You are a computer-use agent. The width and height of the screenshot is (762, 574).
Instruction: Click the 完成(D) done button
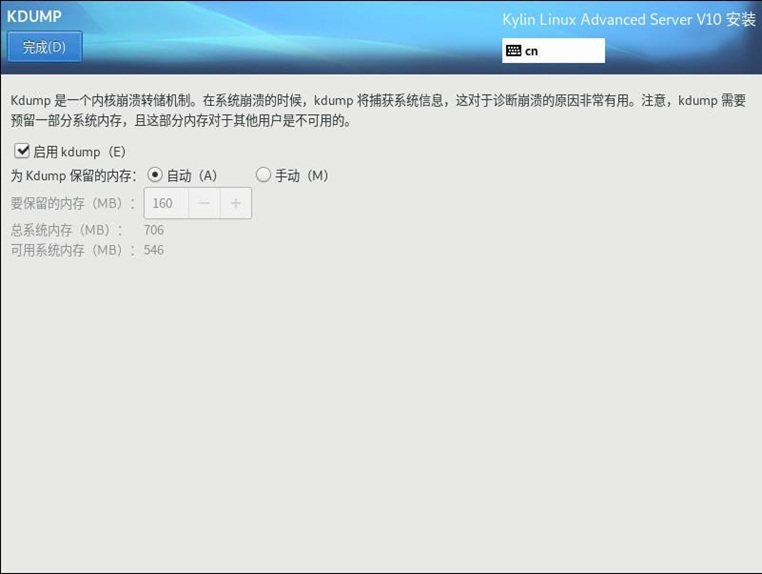coord(45,47)
